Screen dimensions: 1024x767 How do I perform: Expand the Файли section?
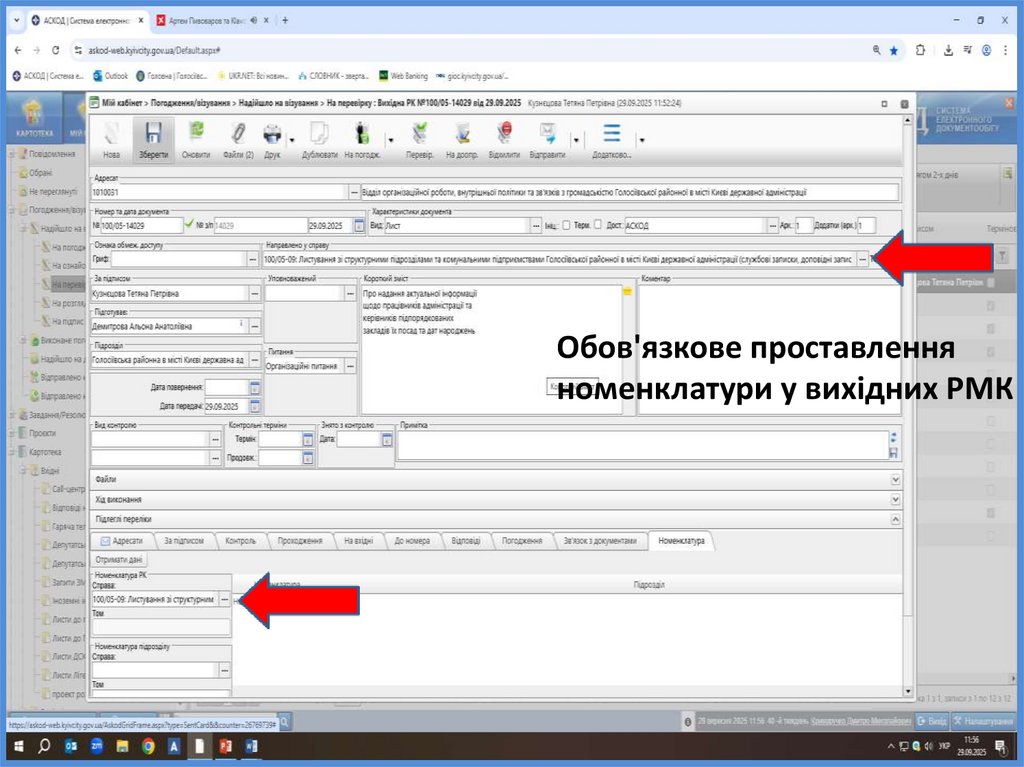(x=895, y=480)
